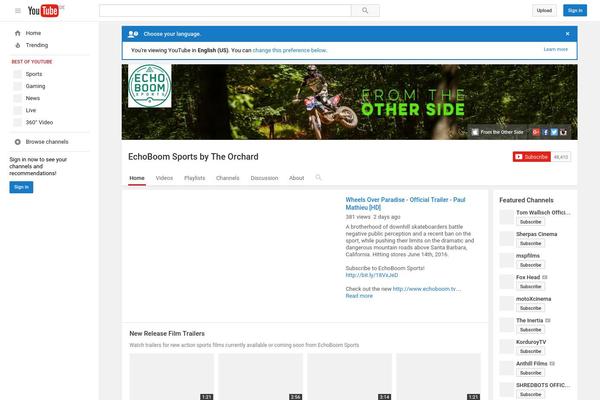This screenshot has width=600, height=400.
Task: Click the Instagram icon on banner
Action: (x=563, y=132)
